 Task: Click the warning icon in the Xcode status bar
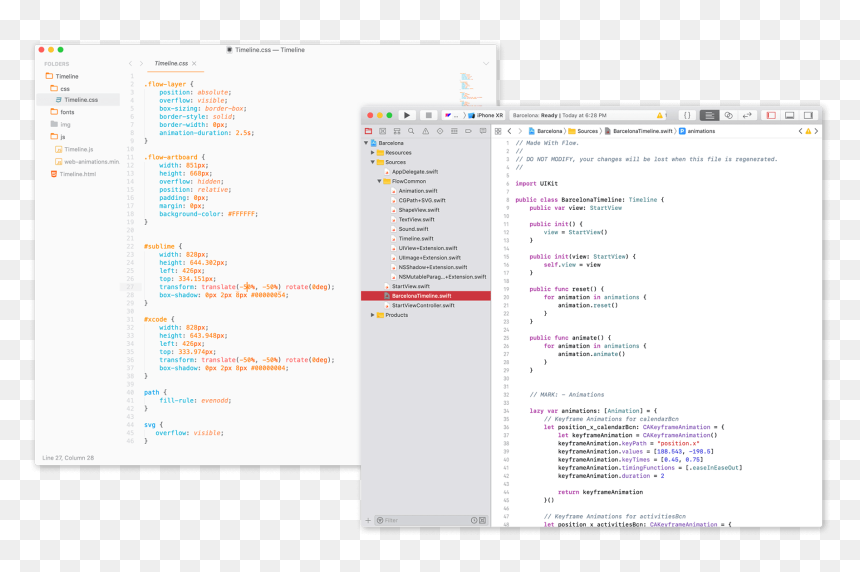[x=660, y=115]
